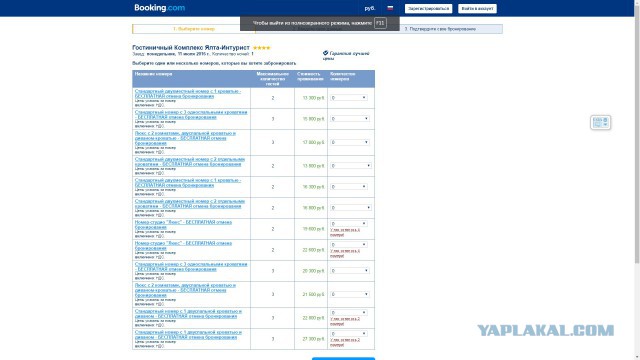Click the F11 key hint in fullscreen notice
Viewport: 640px width, 360px height.
[380, 23]
